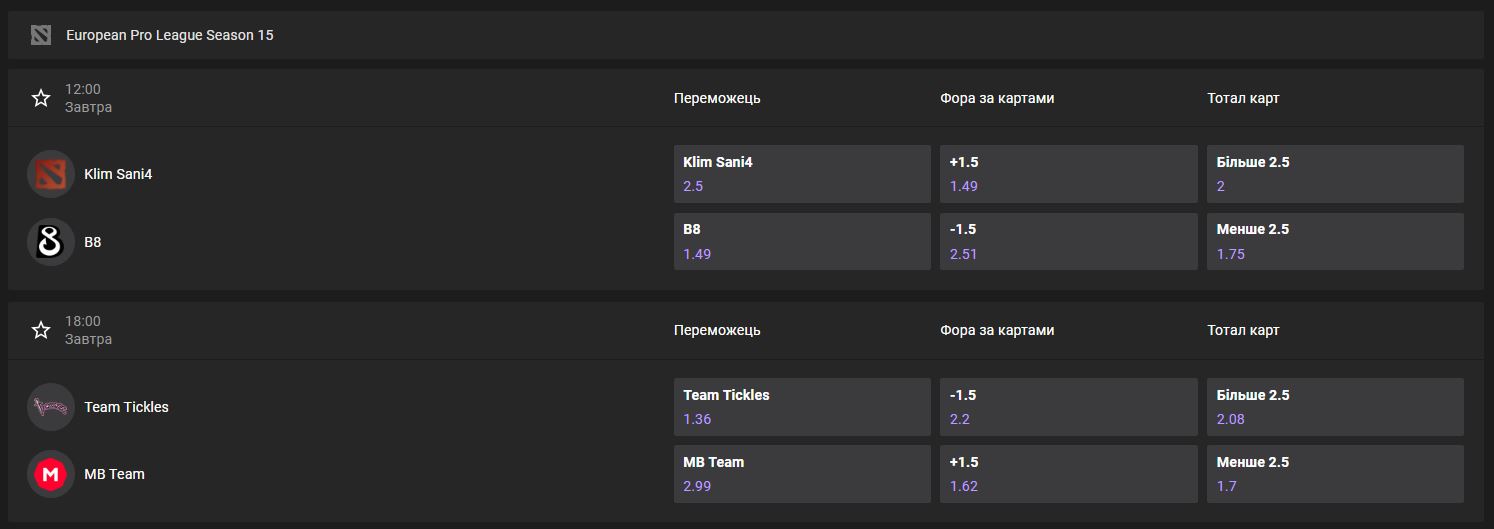The image size is (1494, 529).
Task: Select -1.5 handicap odds 2.51
Action: (x=1069, y=241)
